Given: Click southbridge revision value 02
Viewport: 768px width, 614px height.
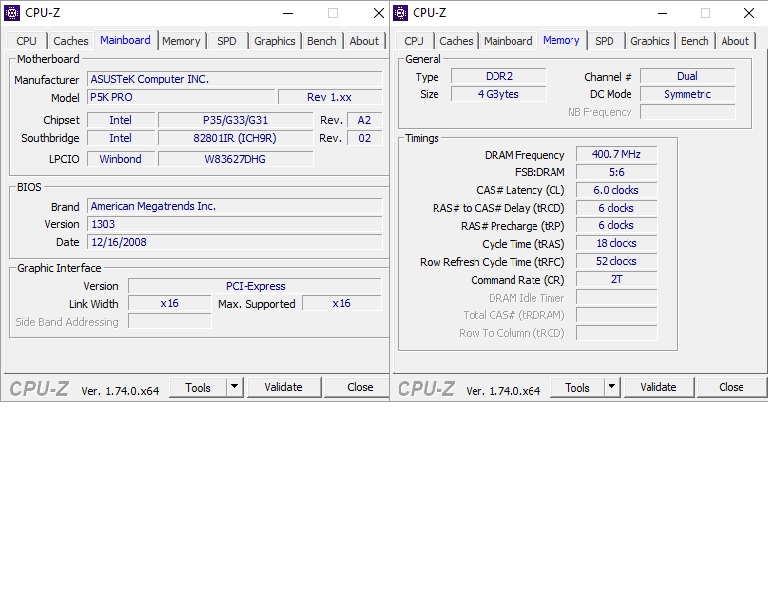Looking at the screenshot, I should click(x=364, y=138).
